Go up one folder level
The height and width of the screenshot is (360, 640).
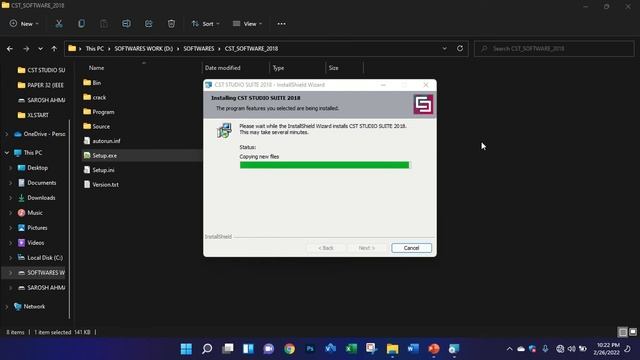54,49
